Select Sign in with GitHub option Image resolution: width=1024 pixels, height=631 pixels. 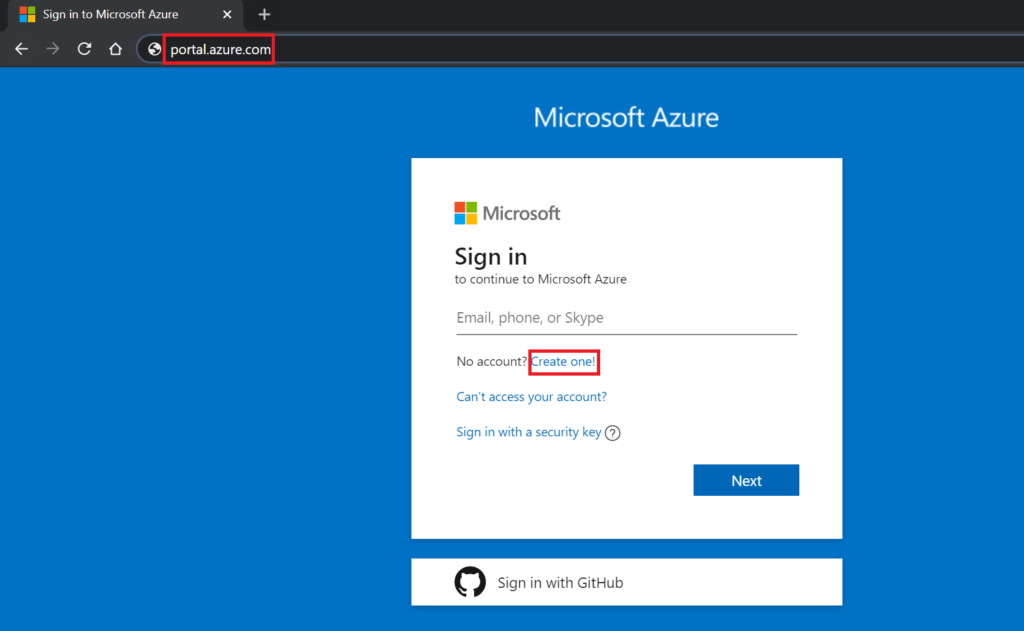click(x=626, y=582)
